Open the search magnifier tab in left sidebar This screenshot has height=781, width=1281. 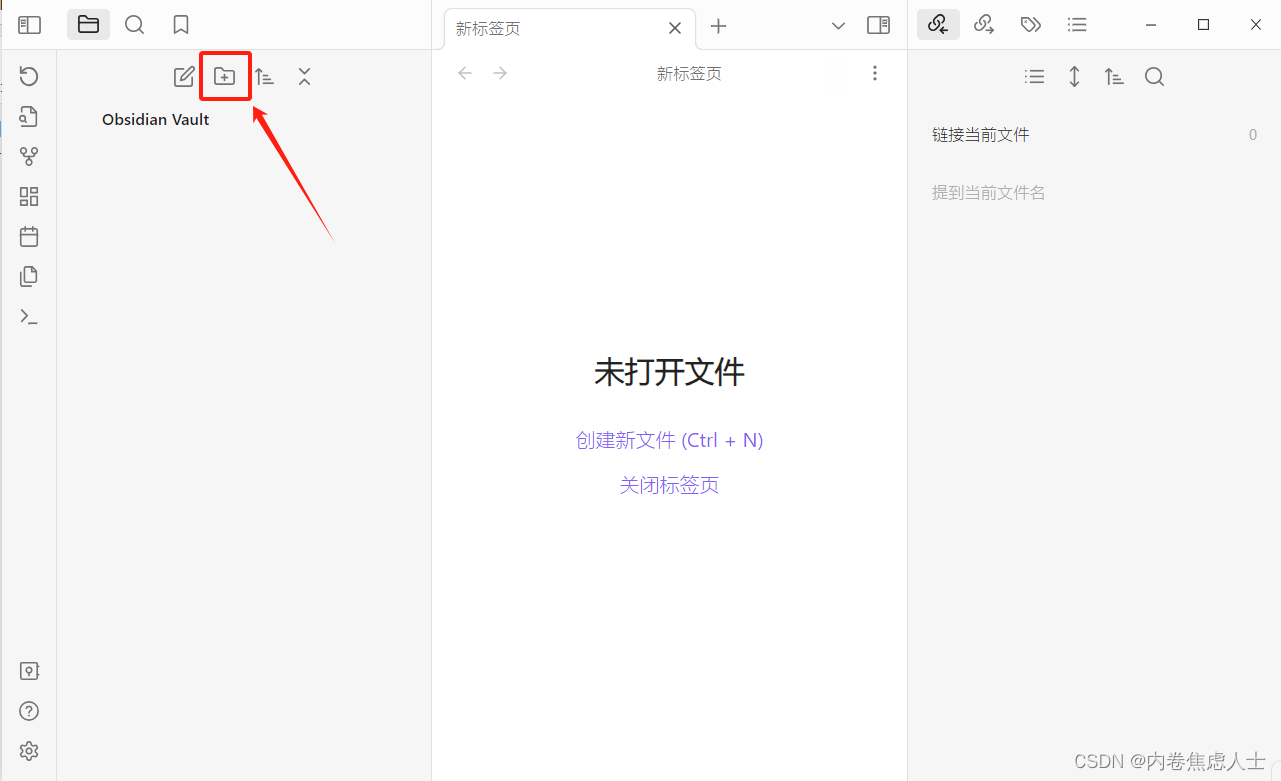tap(134, 25)
